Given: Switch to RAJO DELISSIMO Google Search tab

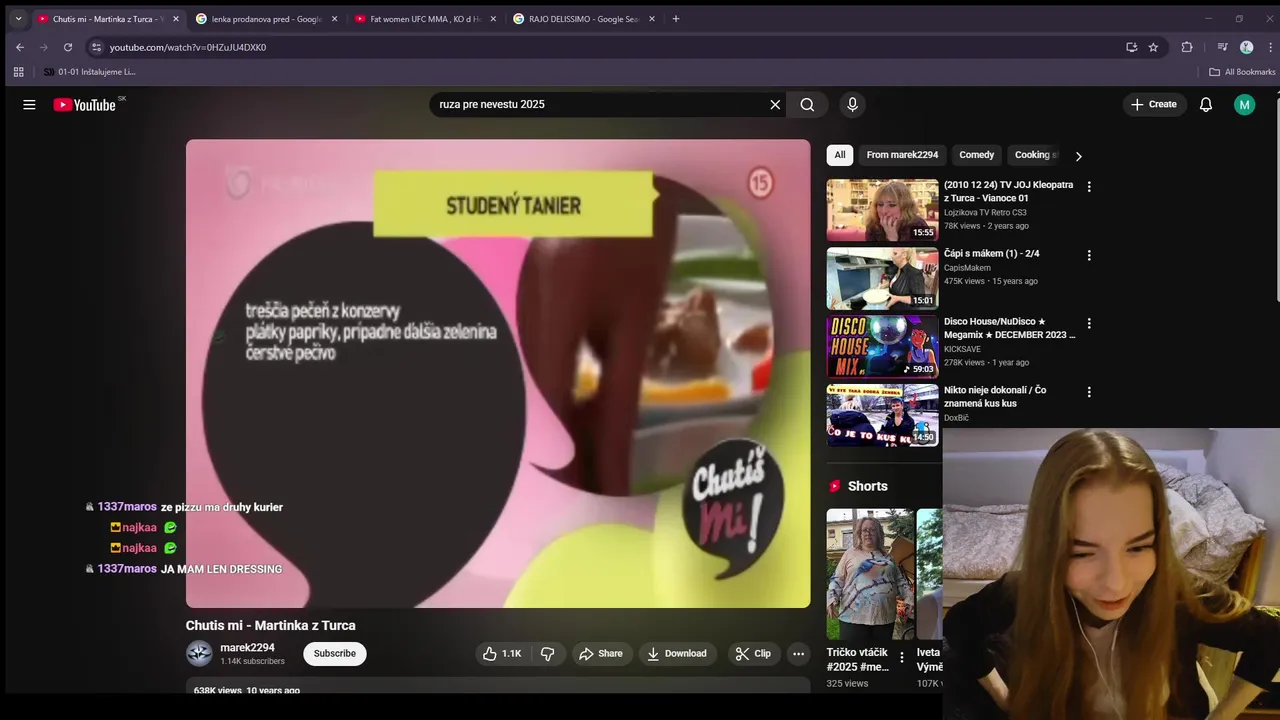Looking at the screenshot, I should (584, 19).
